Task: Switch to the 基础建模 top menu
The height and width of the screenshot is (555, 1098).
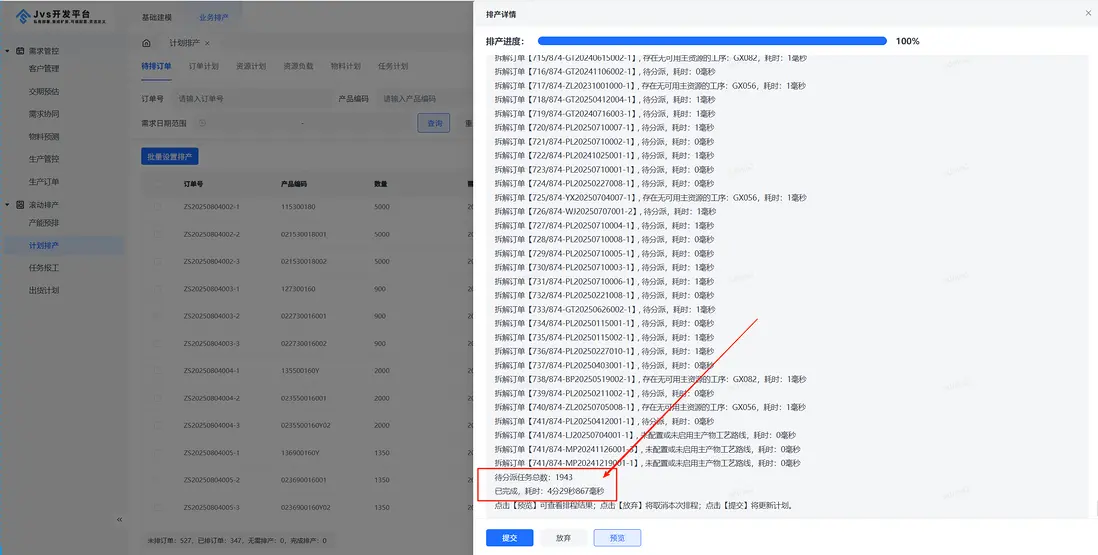Action: tap(156, 17)
